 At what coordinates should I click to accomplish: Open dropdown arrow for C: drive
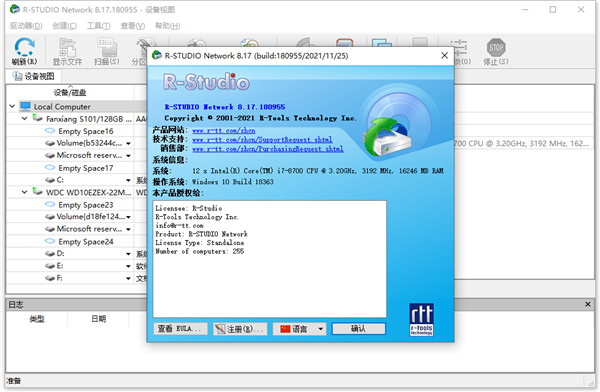click(x=129, y=180)
